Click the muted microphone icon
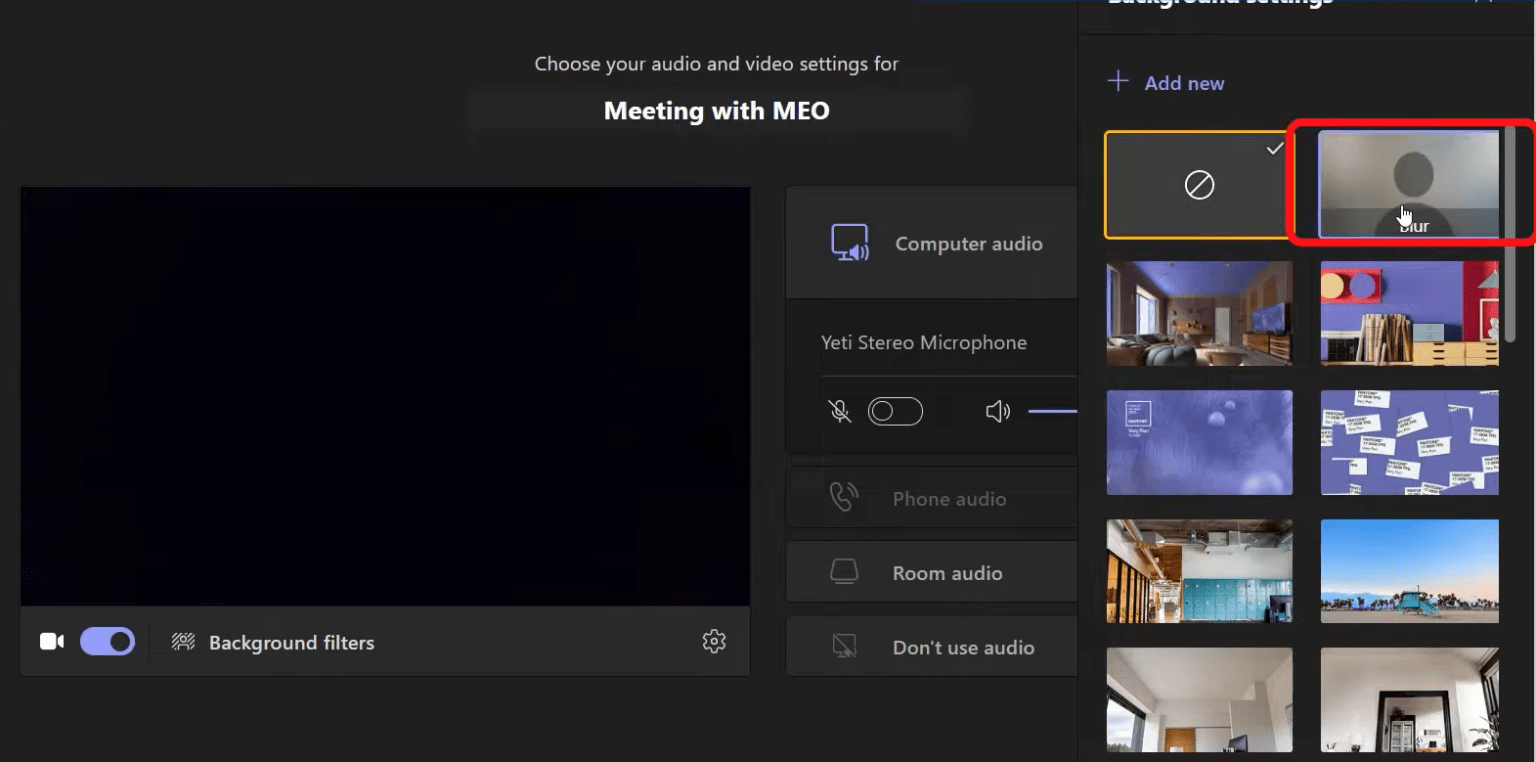This screenshot has width=1536, height=762. coord(840,411)
